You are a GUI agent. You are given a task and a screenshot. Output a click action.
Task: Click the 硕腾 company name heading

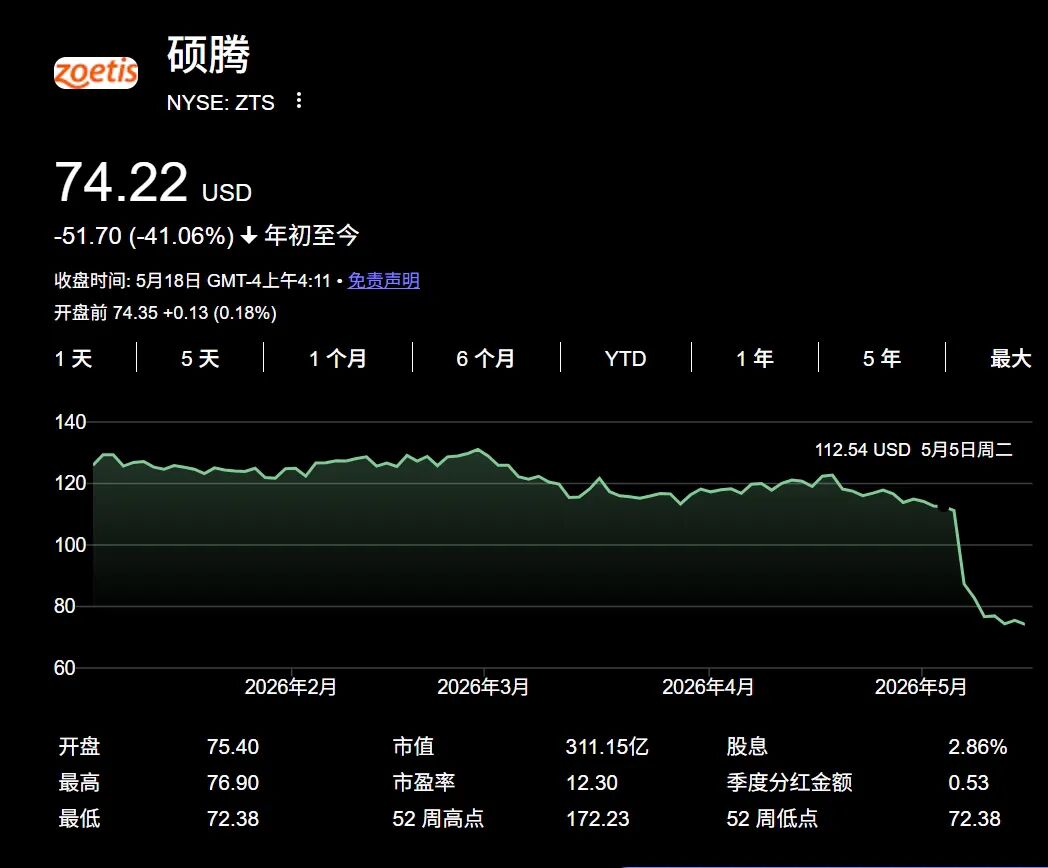[209, 55]
